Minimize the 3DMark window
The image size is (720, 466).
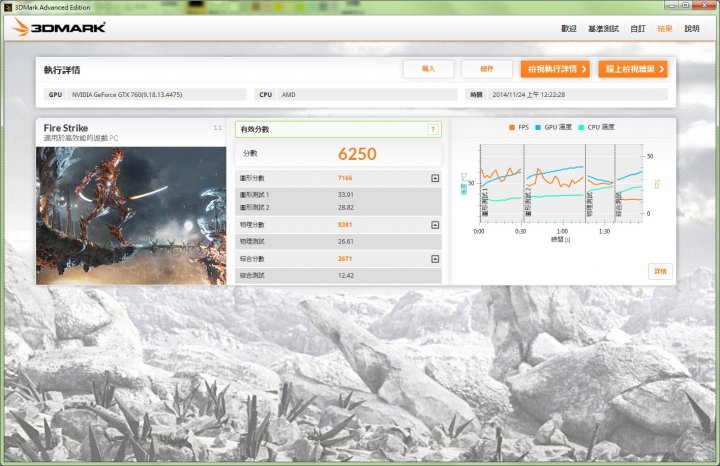tap(671, 5)
